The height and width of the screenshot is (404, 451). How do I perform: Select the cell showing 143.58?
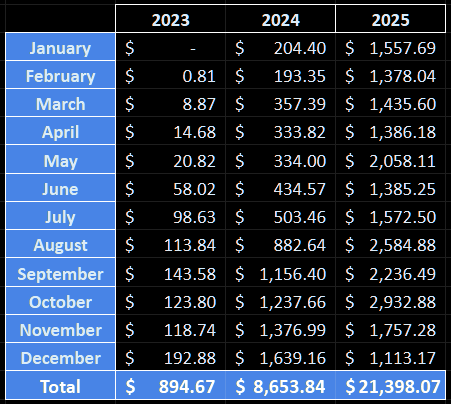tap(170, 272)
